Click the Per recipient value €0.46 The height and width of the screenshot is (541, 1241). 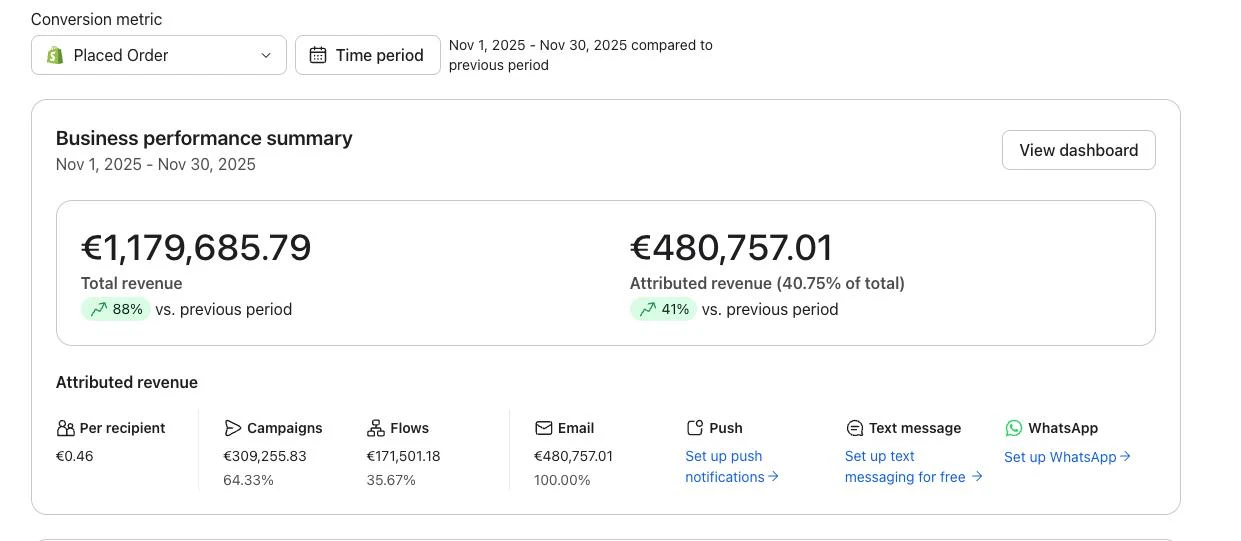(75, 456)
